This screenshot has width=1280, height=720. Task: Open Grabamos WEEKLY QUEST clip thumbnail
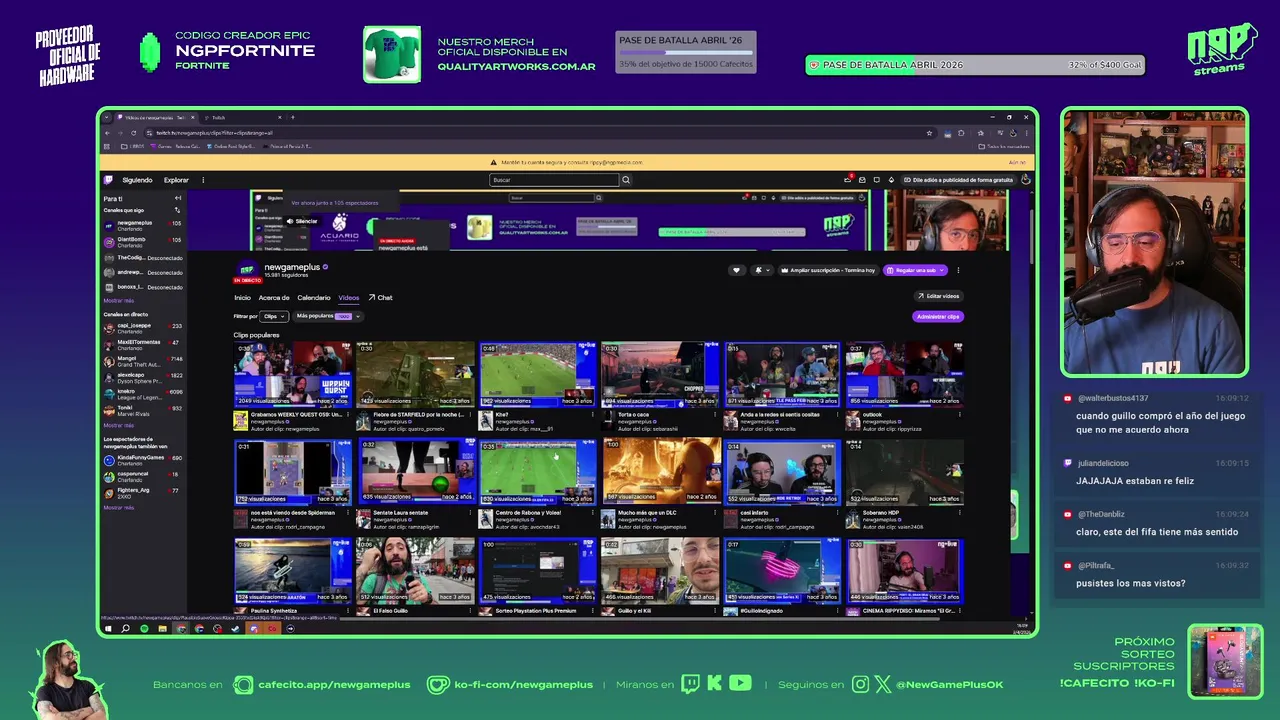[x=293, y=374]
